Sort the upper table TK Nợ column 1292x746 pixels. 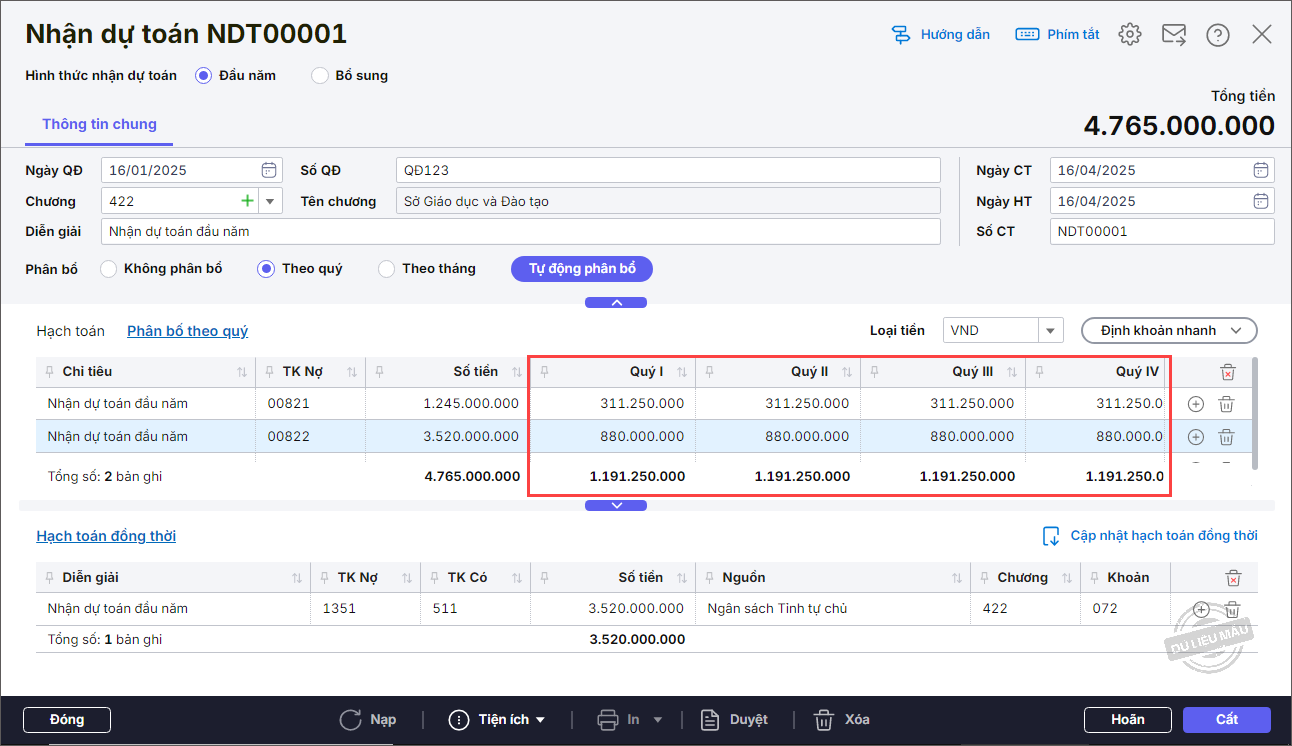click(352, 372)
